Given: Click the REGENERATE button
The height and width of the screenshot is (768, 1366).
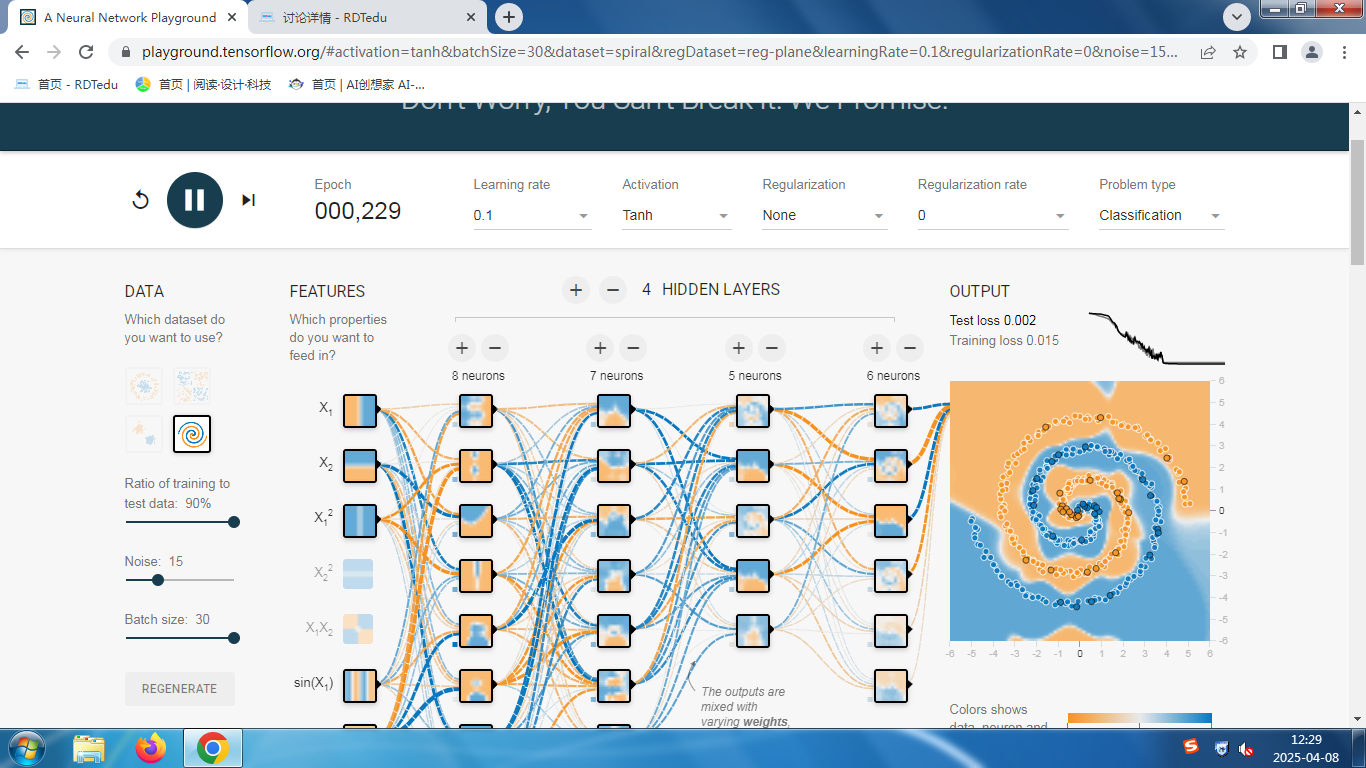Looking at the screenshot, I should (x=180, y=689).
